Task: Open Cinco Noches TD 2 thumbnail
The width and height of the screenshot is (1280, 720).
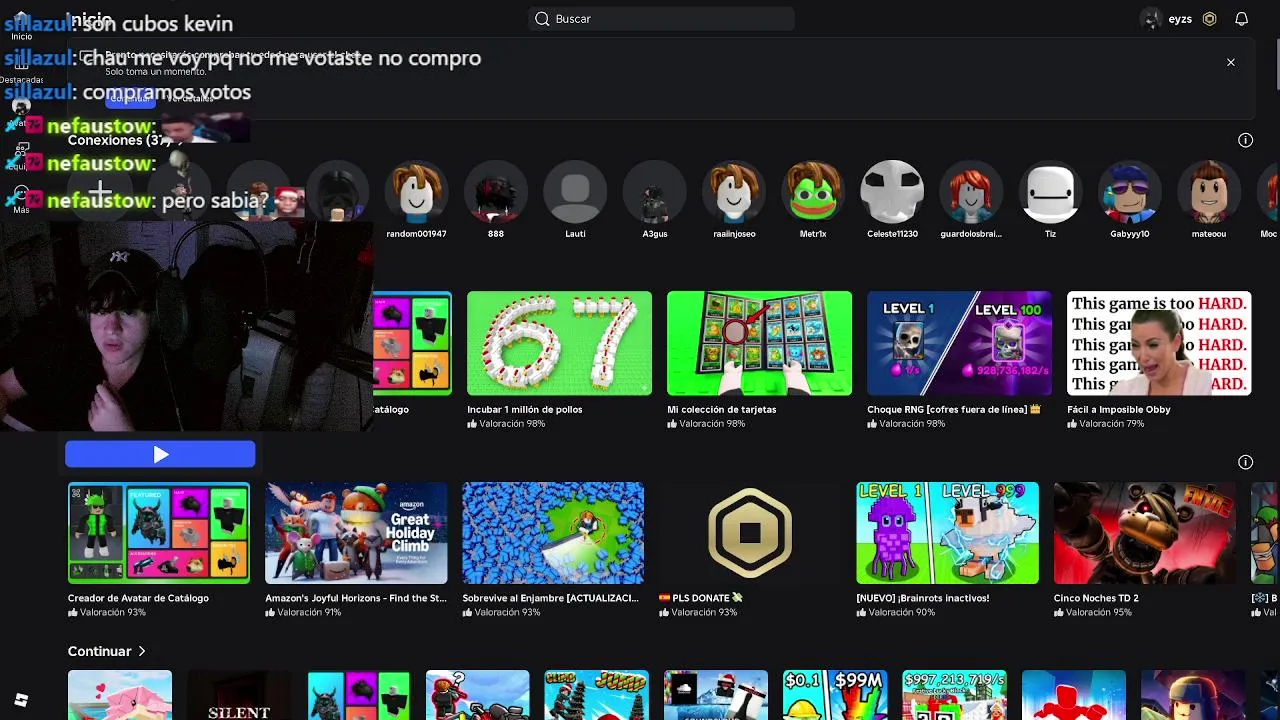Action: [x=1144, y=533]
